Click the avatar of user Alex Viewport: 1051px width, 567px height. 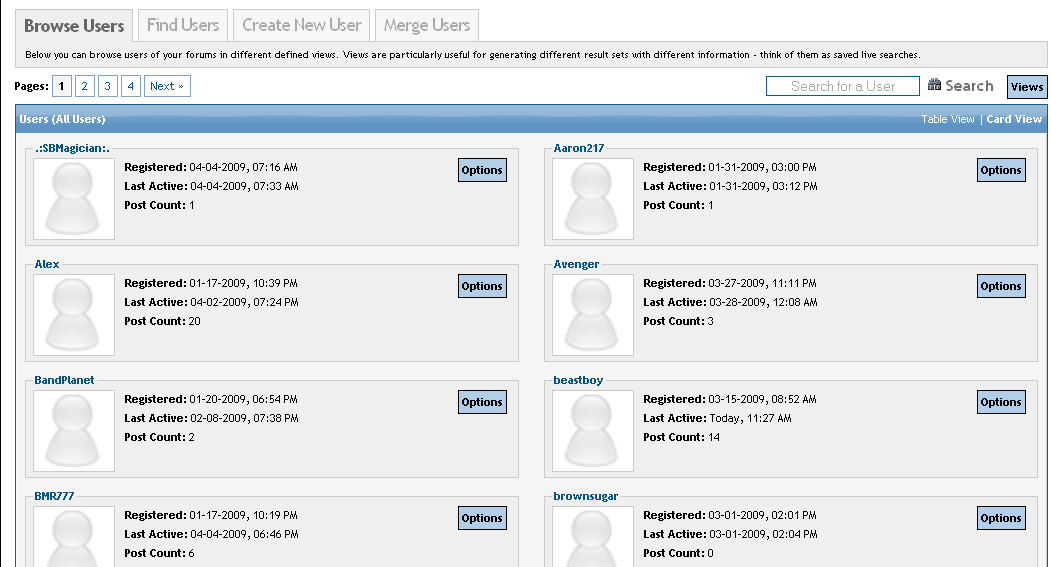[x=74, y=315]
